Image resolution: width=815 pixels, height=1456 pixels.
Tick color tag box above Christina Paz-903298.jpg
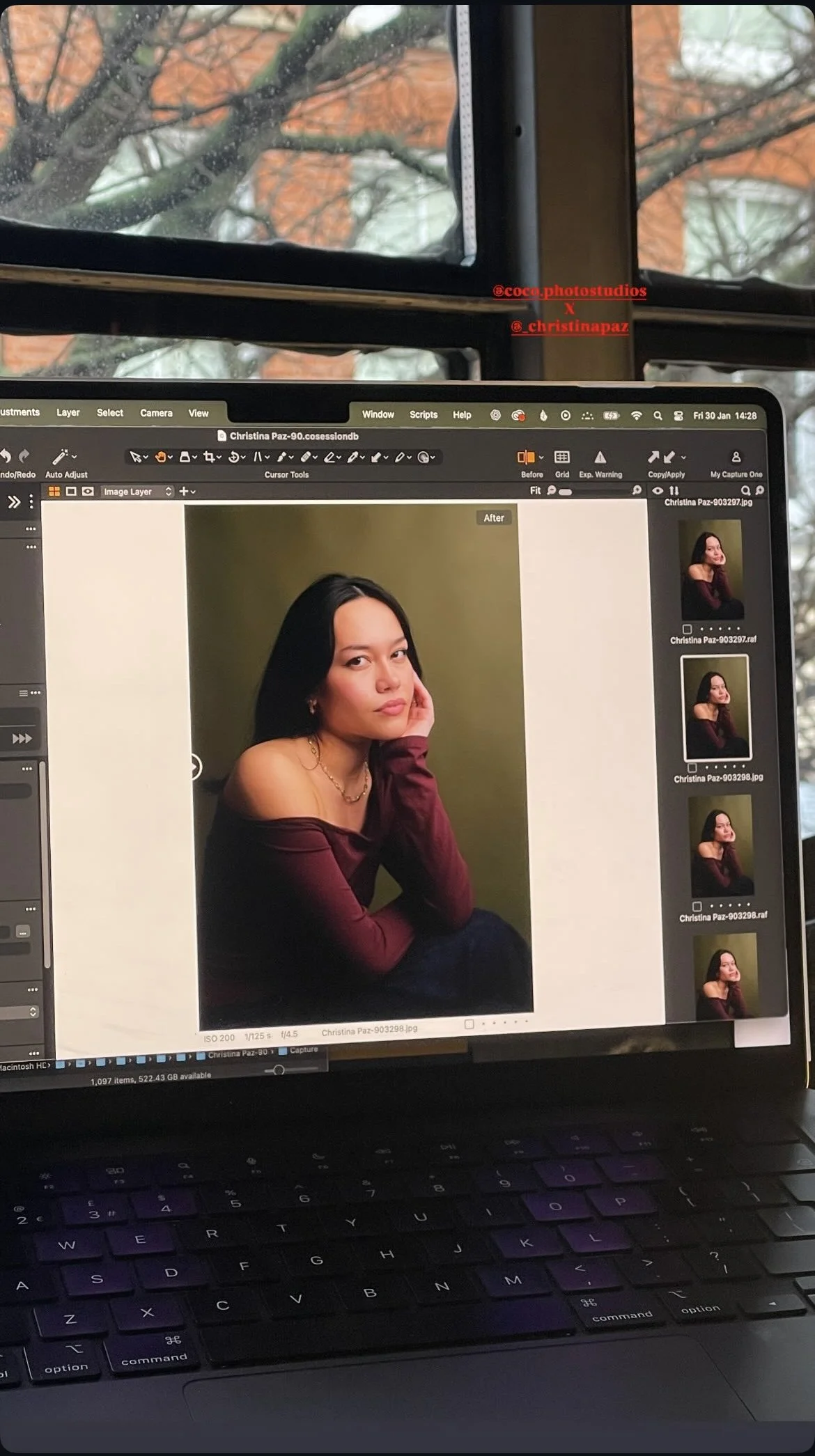[692, 768]
